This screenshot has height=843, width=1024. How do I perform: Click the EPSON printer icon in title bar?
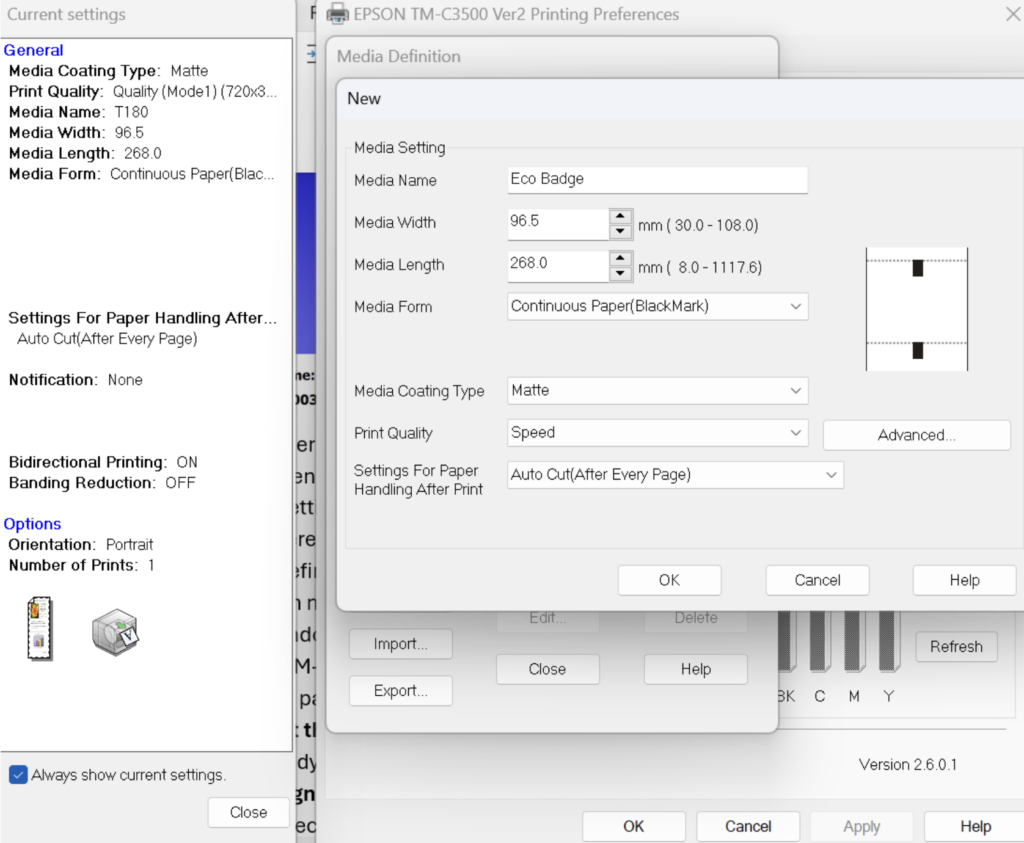click(338, 14)
